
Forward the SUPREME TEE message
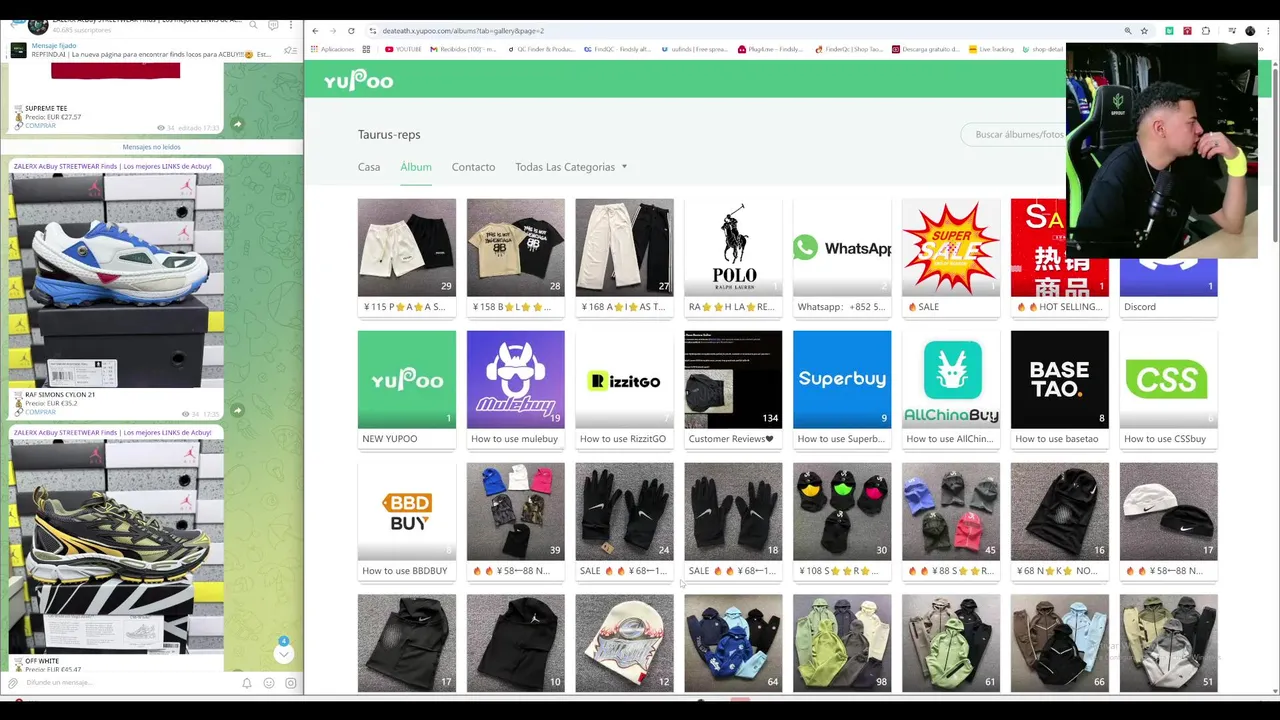tap(237, 124)
